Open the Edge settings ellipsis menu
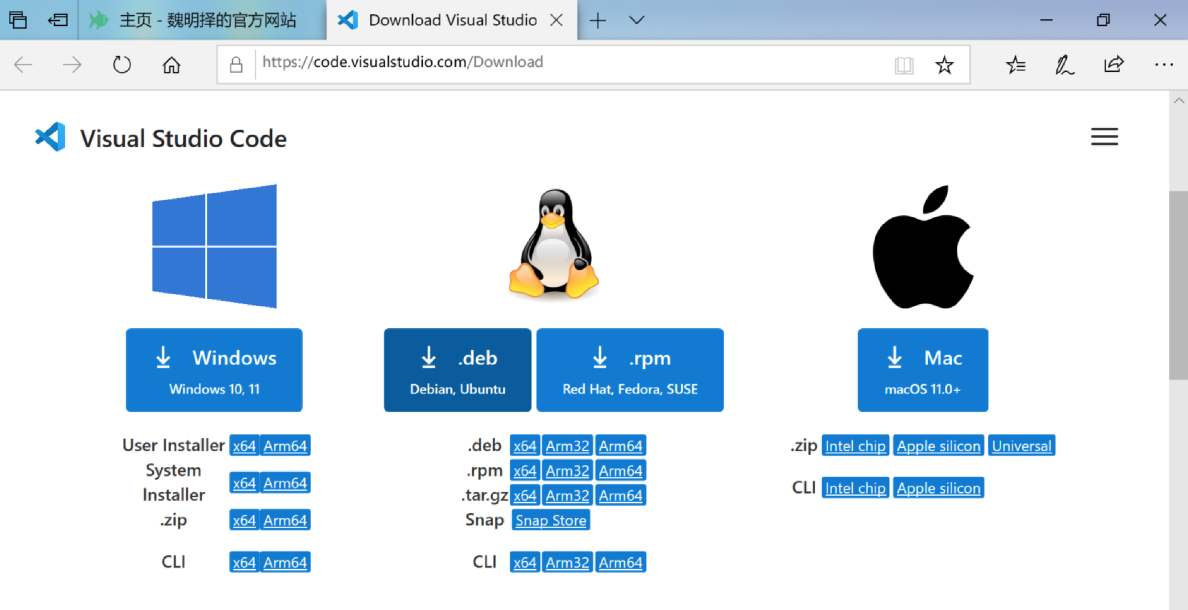Screen dimensions: 1188x610 (1163, 63)
